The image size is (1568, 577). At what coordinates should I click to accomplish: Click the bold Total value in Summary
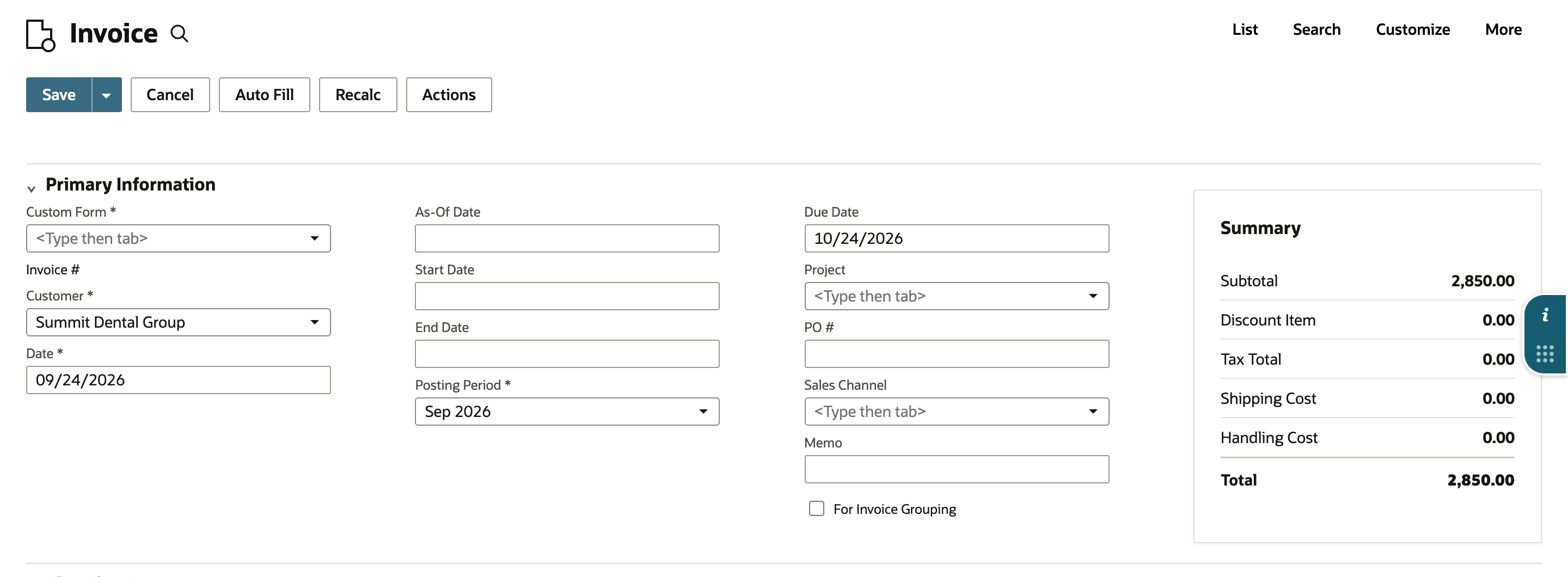(1480, 480)
